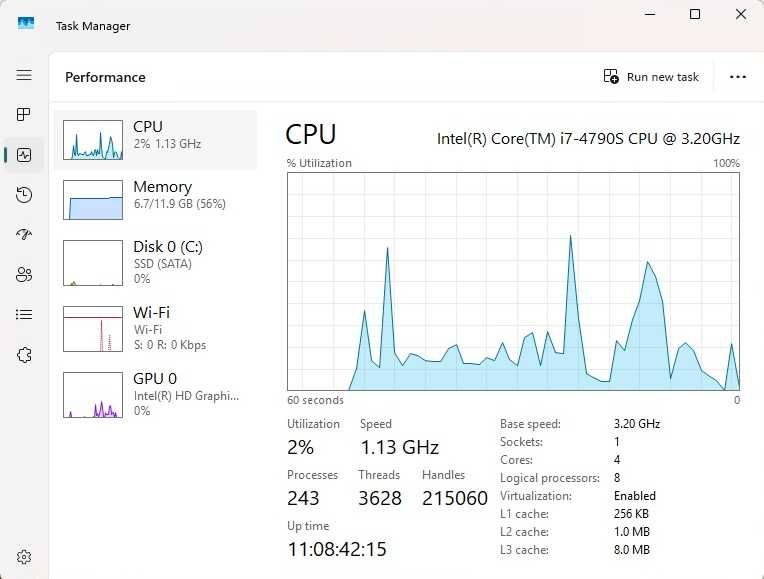Open the Users page icon
The width and height of the screenshot is (764, 579).
(24, 275)
